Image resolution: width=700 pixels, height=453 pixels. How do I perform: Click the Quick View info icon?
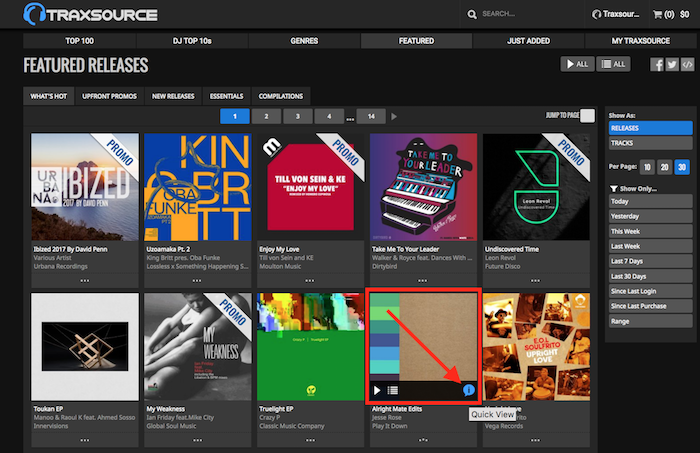coord(469,390)
